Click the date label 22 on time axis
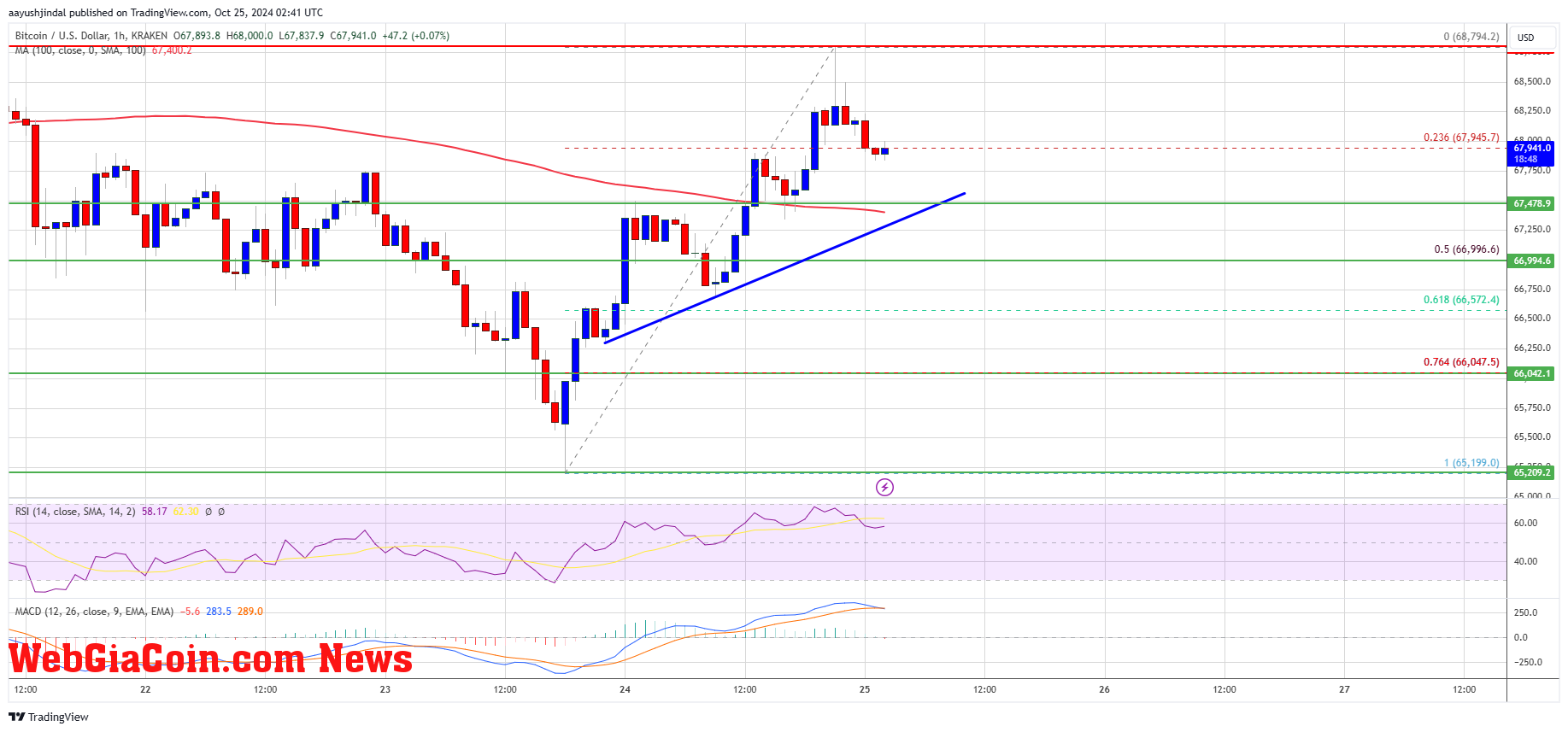The image size is (1568, 732). (145, 689)
